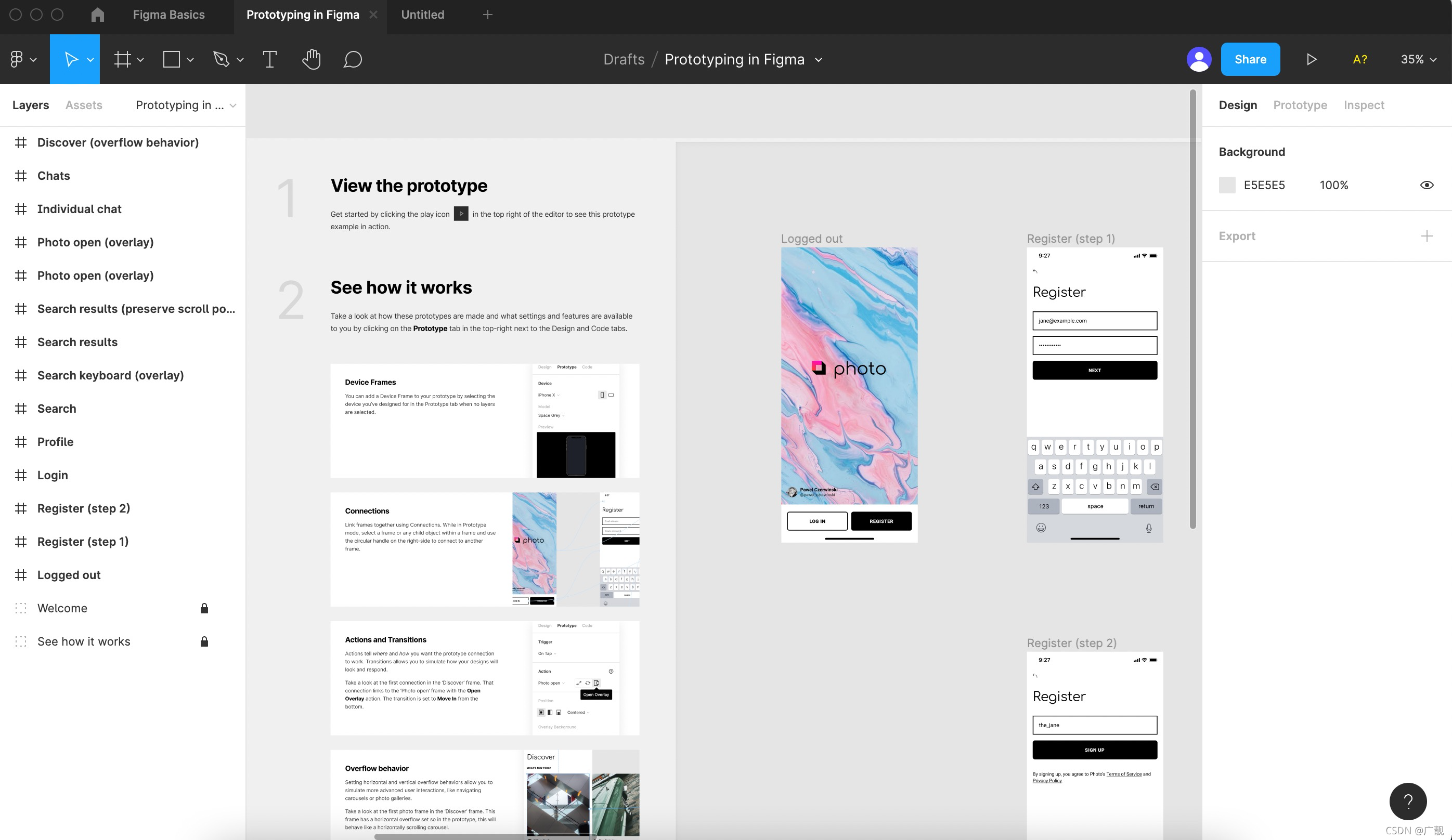
Task: Close the Prototyping in Figma tab
Action: (x=373, y=15)
